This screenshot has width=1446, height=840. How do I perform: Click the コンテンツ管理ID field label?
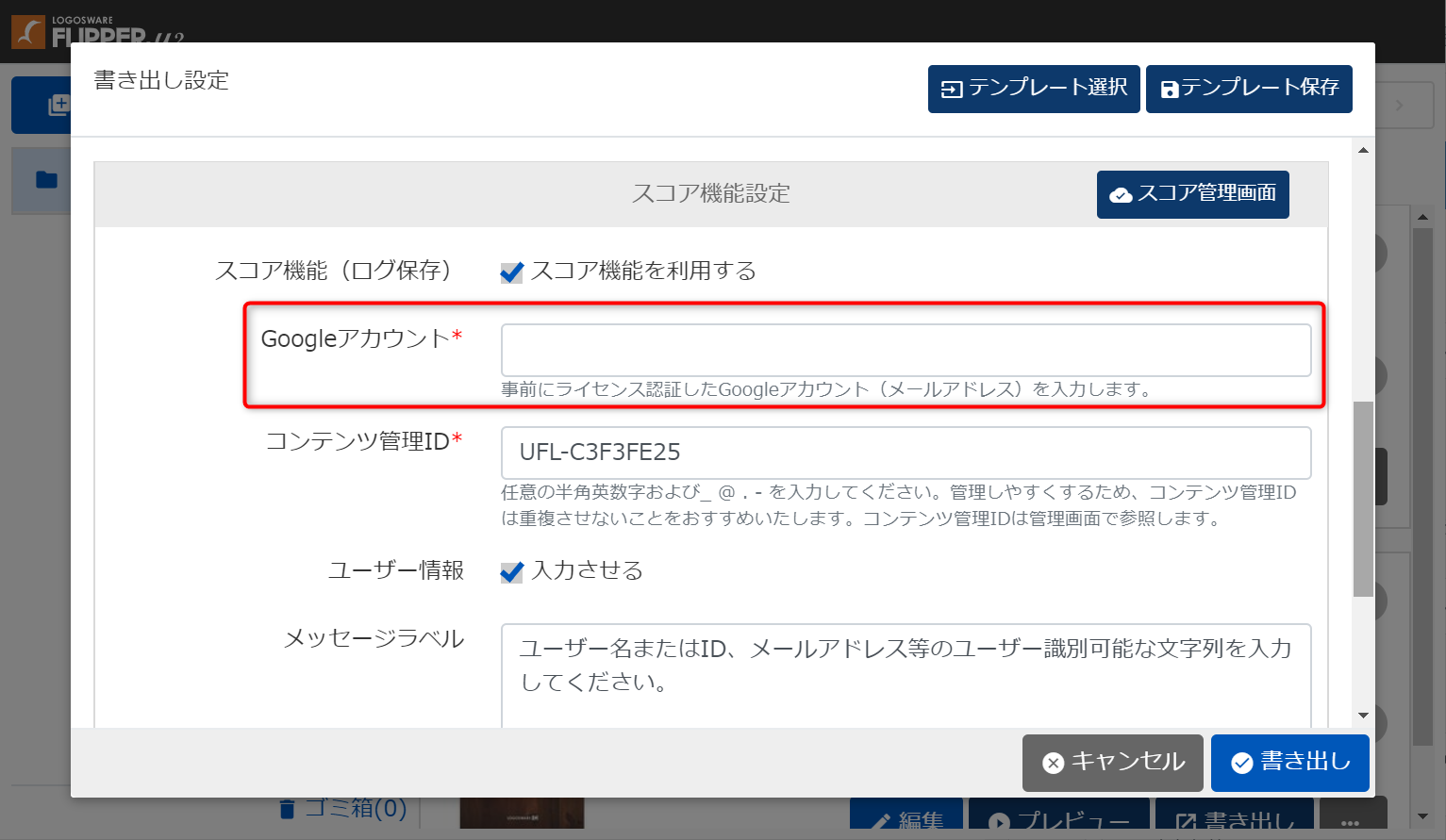(x=364, y=441)
